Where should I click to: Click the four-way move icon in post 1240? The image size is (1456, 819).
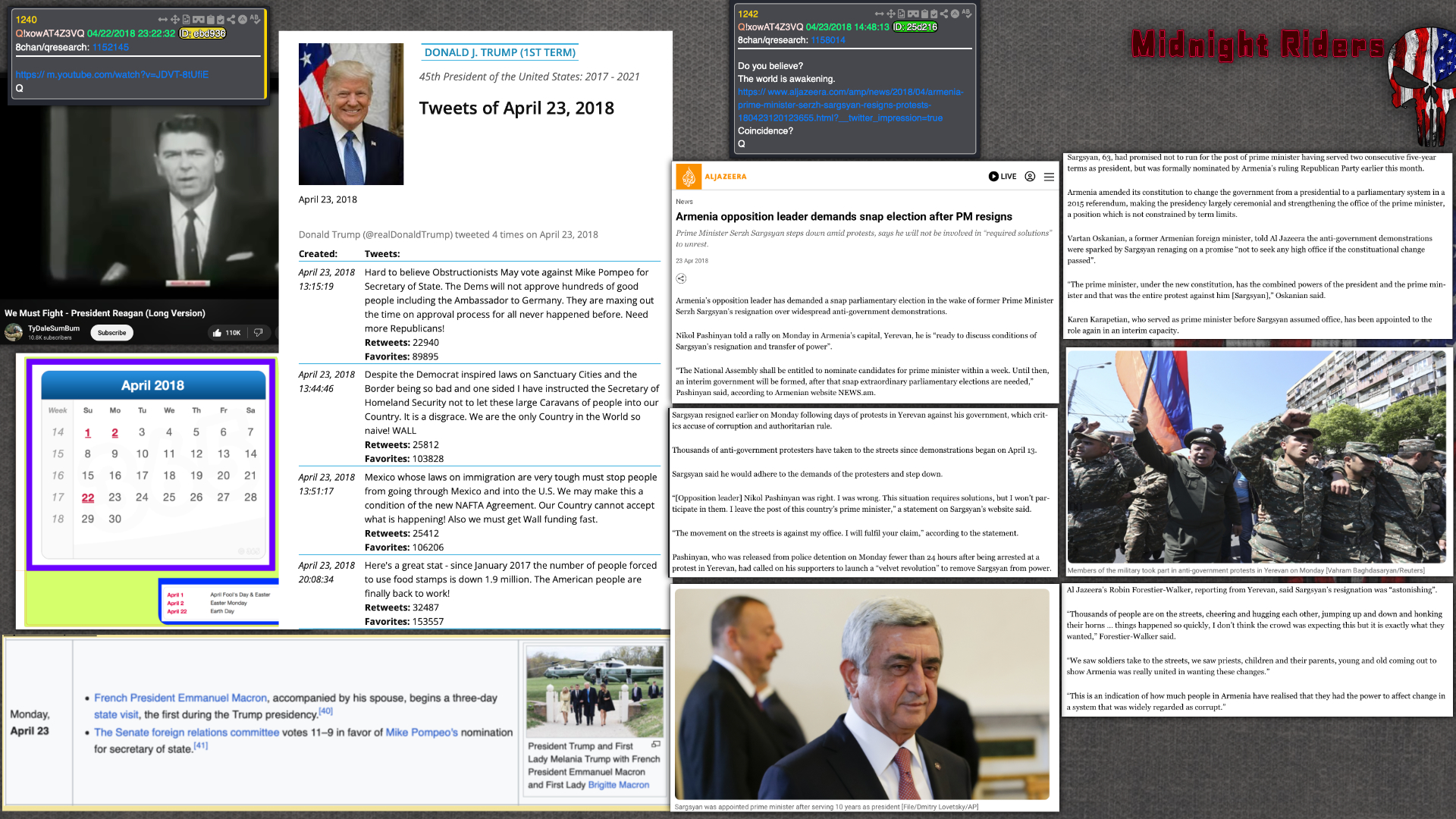(175, 20)
